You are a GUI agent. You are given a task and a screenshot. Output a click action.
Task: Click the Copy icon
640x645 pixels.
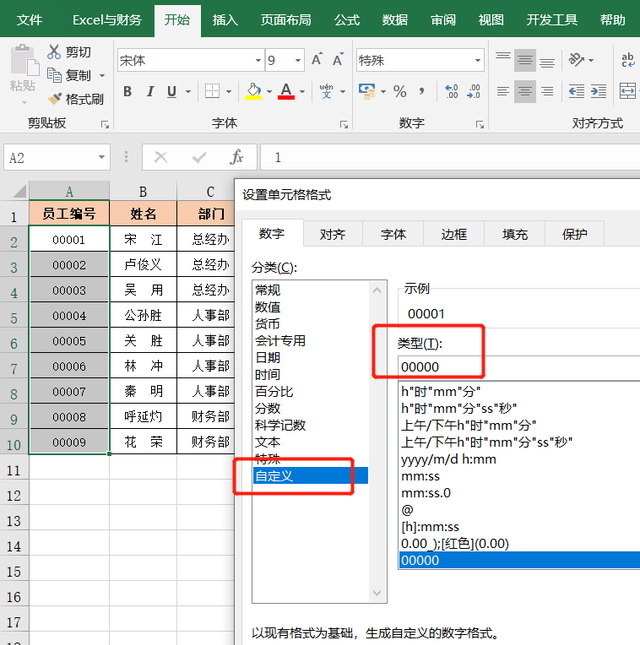coord(54,75)
